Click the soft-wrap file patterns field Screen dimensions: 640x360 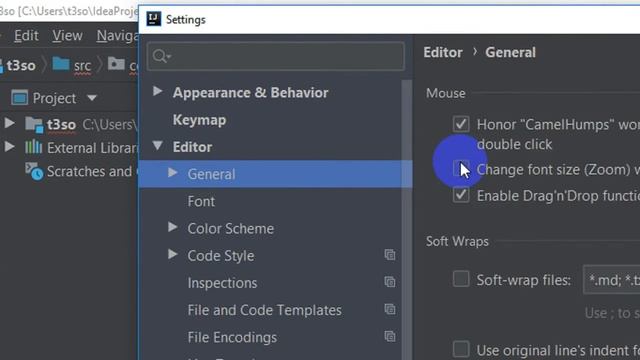click(611, 280)
